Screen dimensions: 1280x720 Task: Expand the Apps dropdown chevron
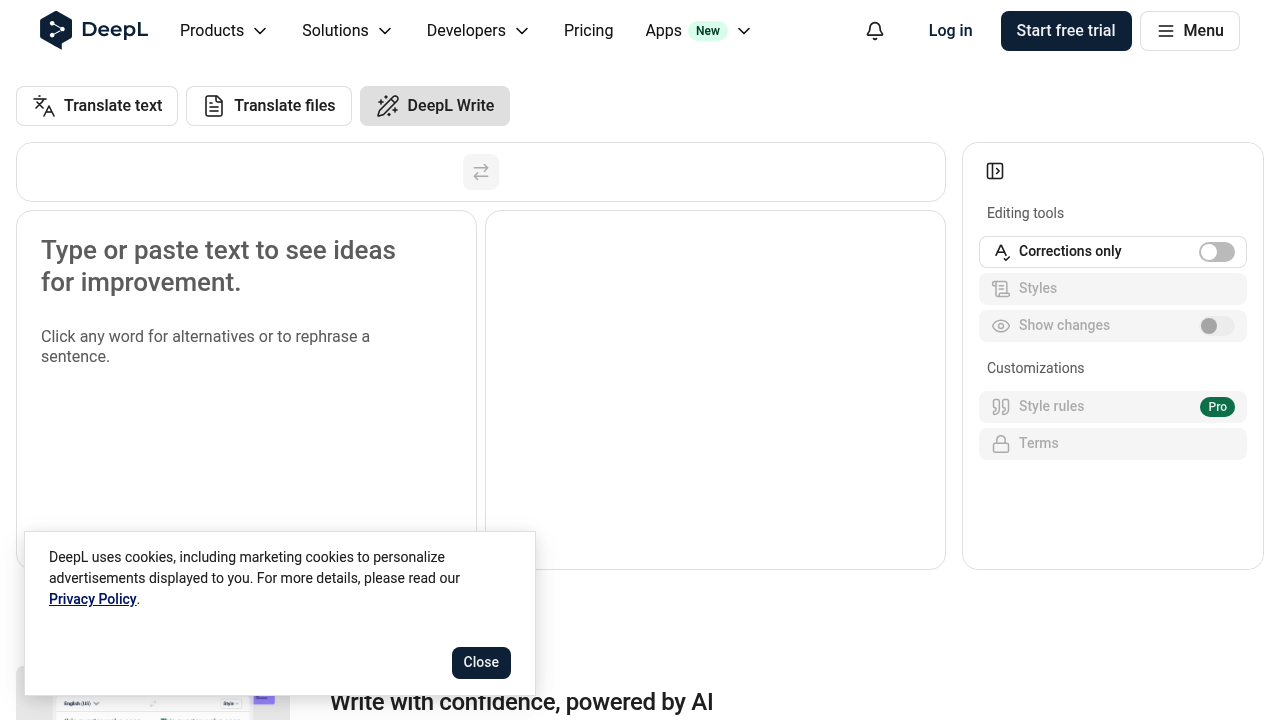point(744,31)
